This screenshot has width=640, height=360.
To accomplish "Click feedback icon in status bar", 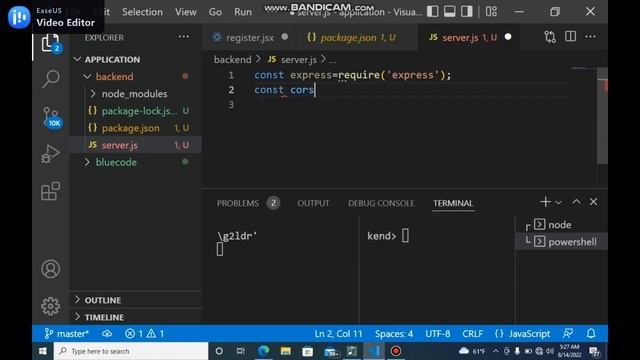I will (x=568, y=333).
